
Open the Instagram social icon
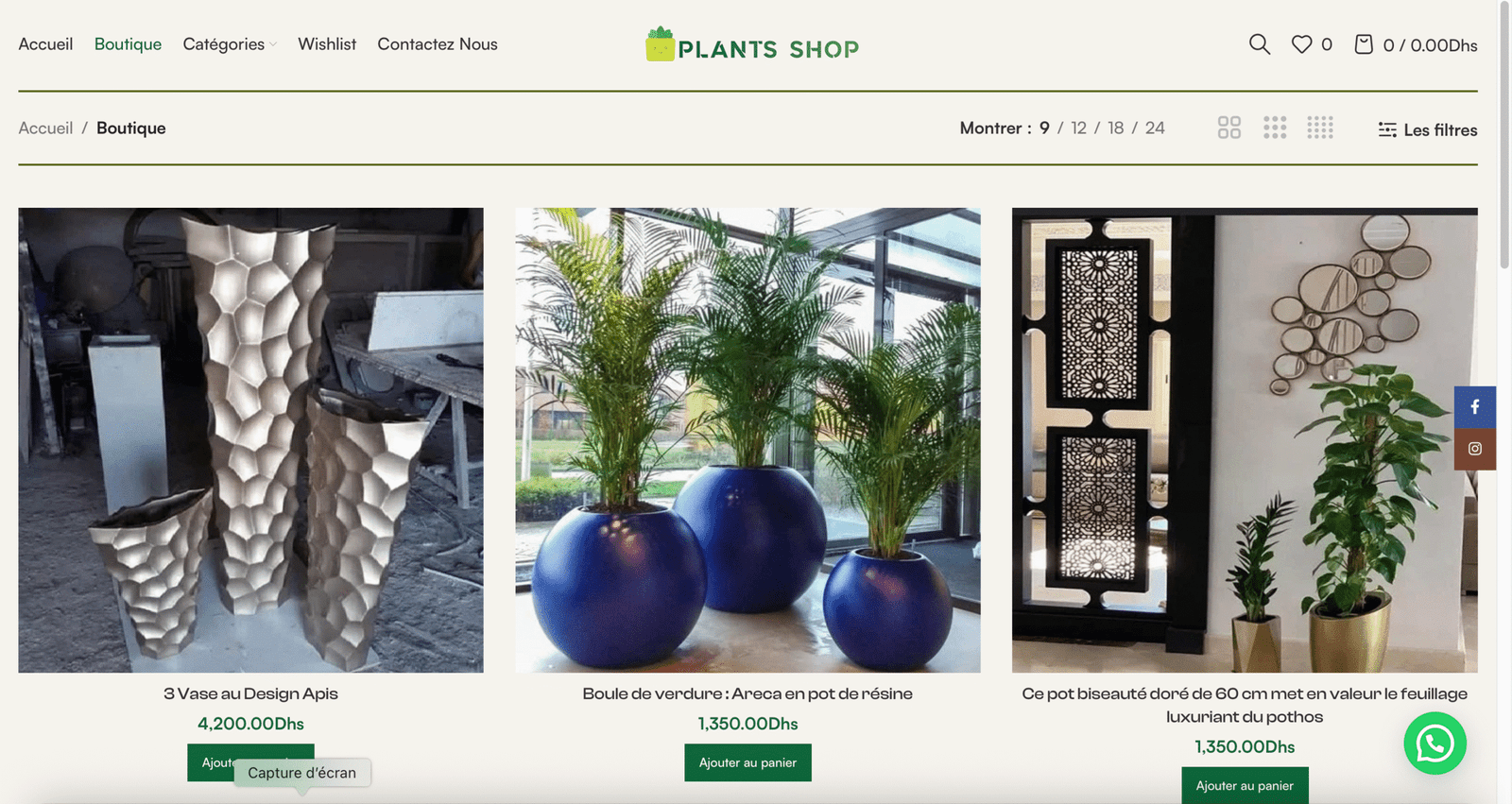coord(1474,449)
